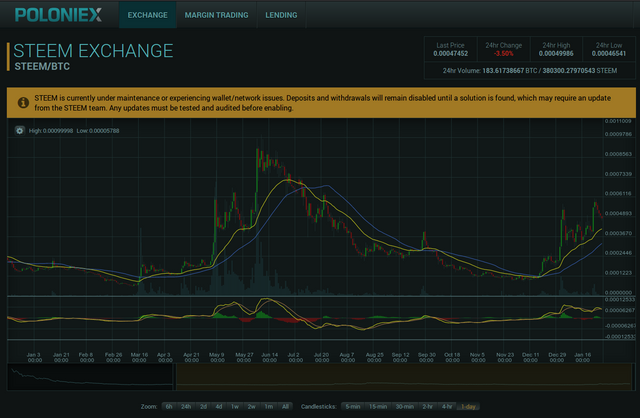Click the 0.0001223 price axis label
The width and height of the screenshot is (640, 418).
(618, 273)
